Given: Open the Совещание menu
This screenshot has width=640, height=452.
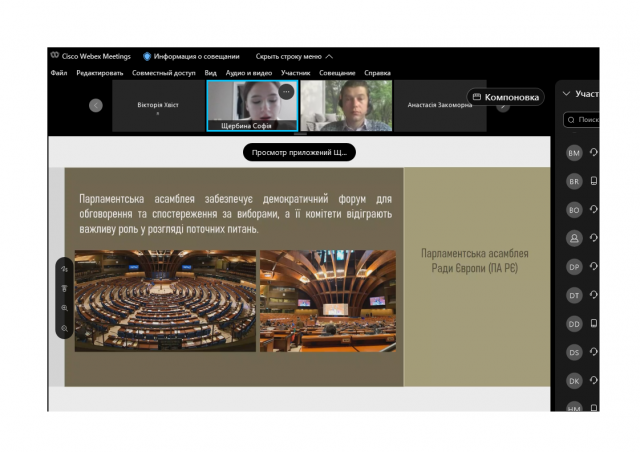Looking at the screenshot, I should (337, 73).
